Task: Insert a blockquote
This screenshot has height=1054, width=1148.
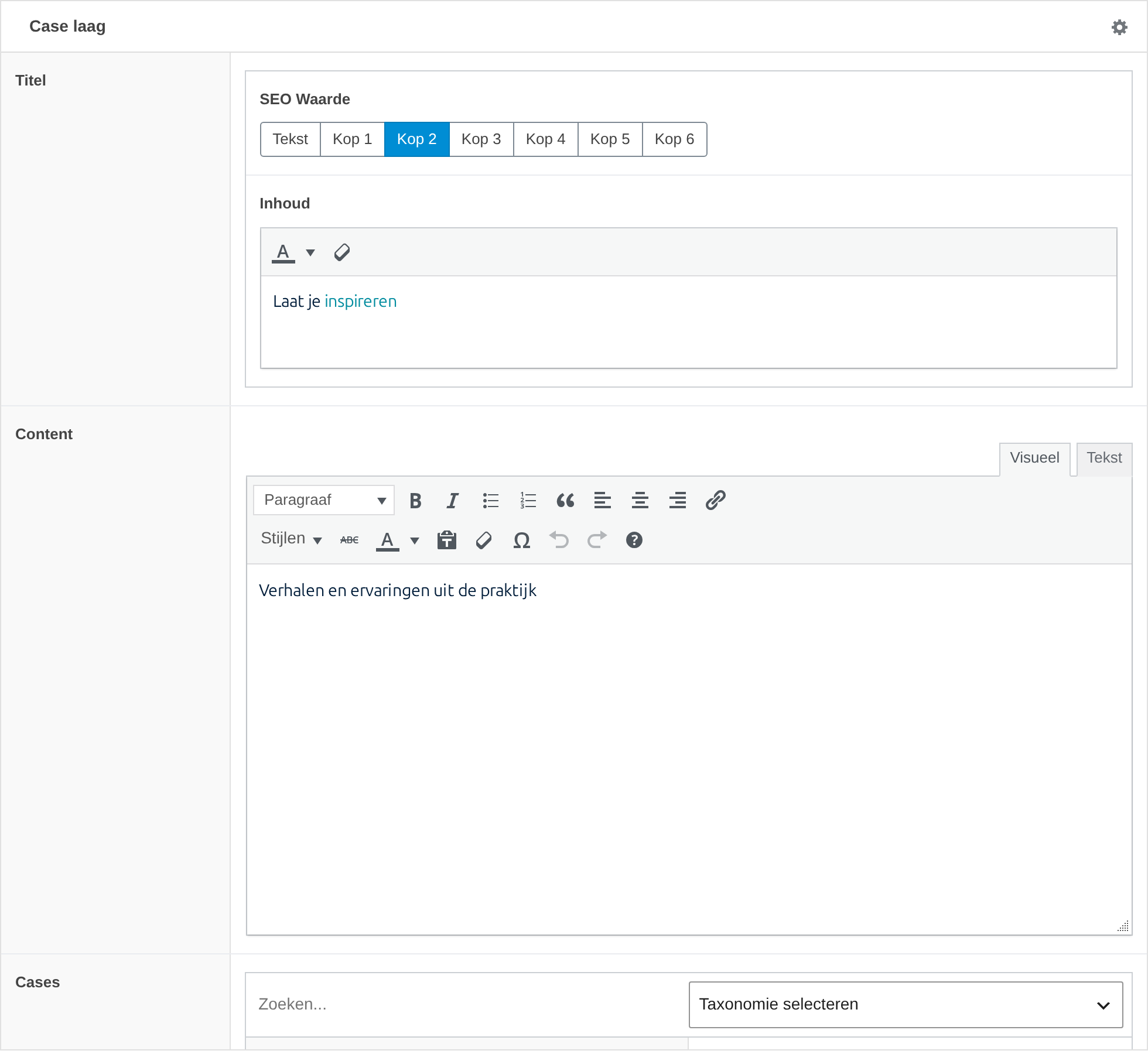Action: (565, 501)
